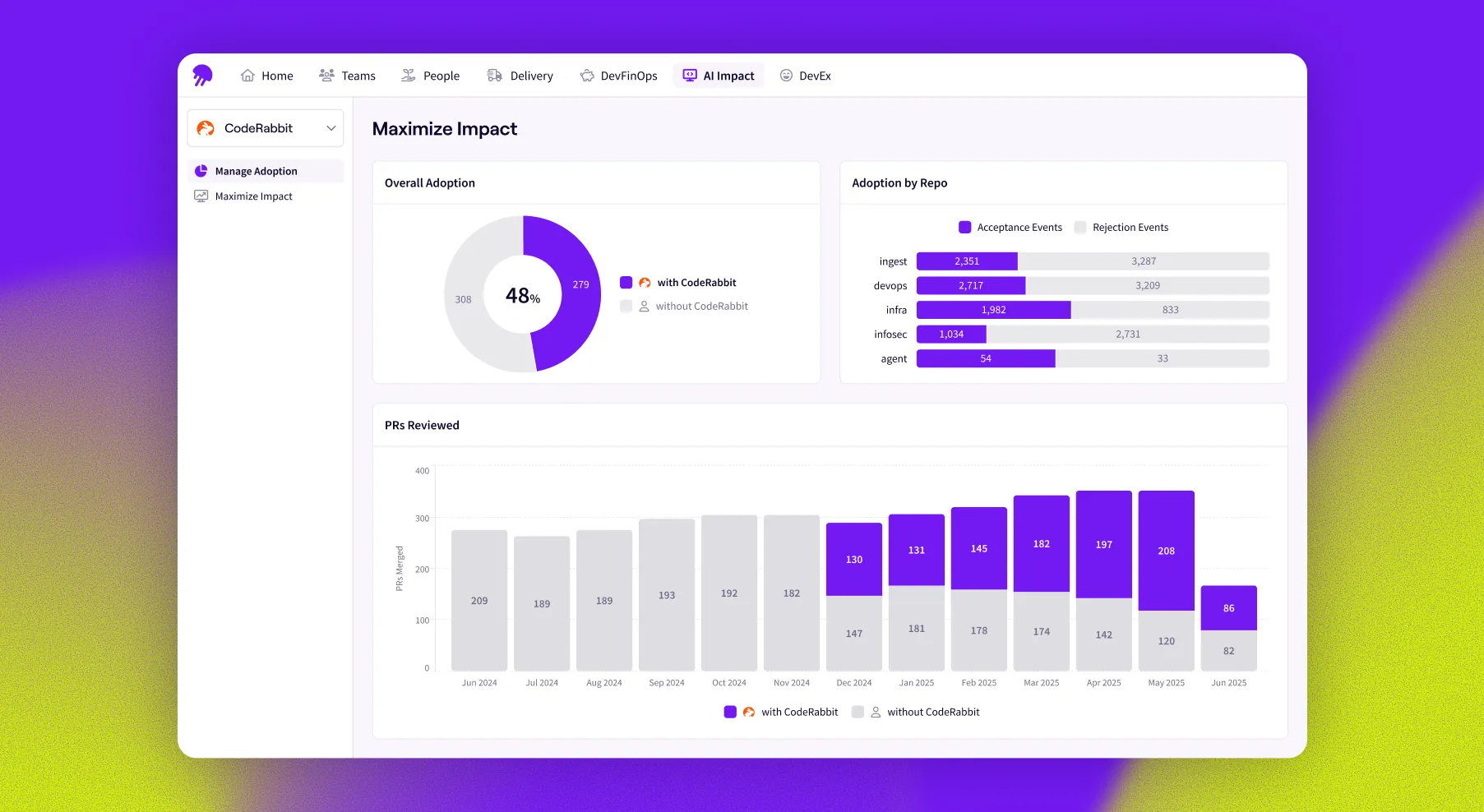Click the DevFinOps piggy bank icon
This screenshot has height=812, width=1484.
(x=587, y=76)
